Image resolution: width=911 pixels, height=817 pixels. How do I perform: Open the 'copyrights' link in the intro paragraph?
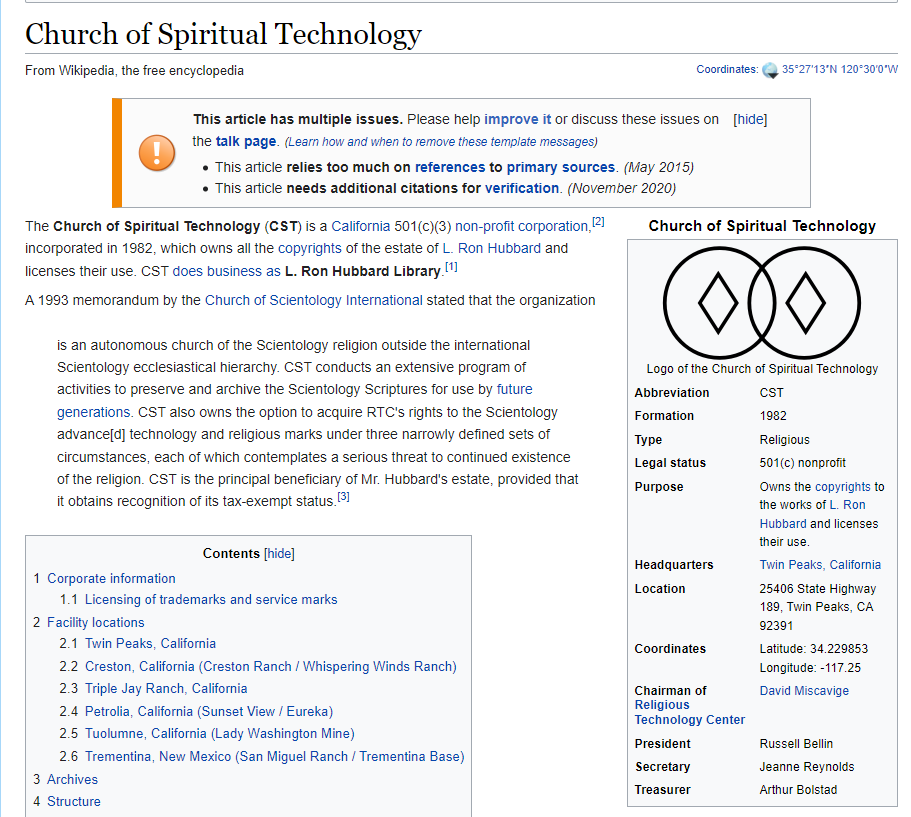coord(310,249)
